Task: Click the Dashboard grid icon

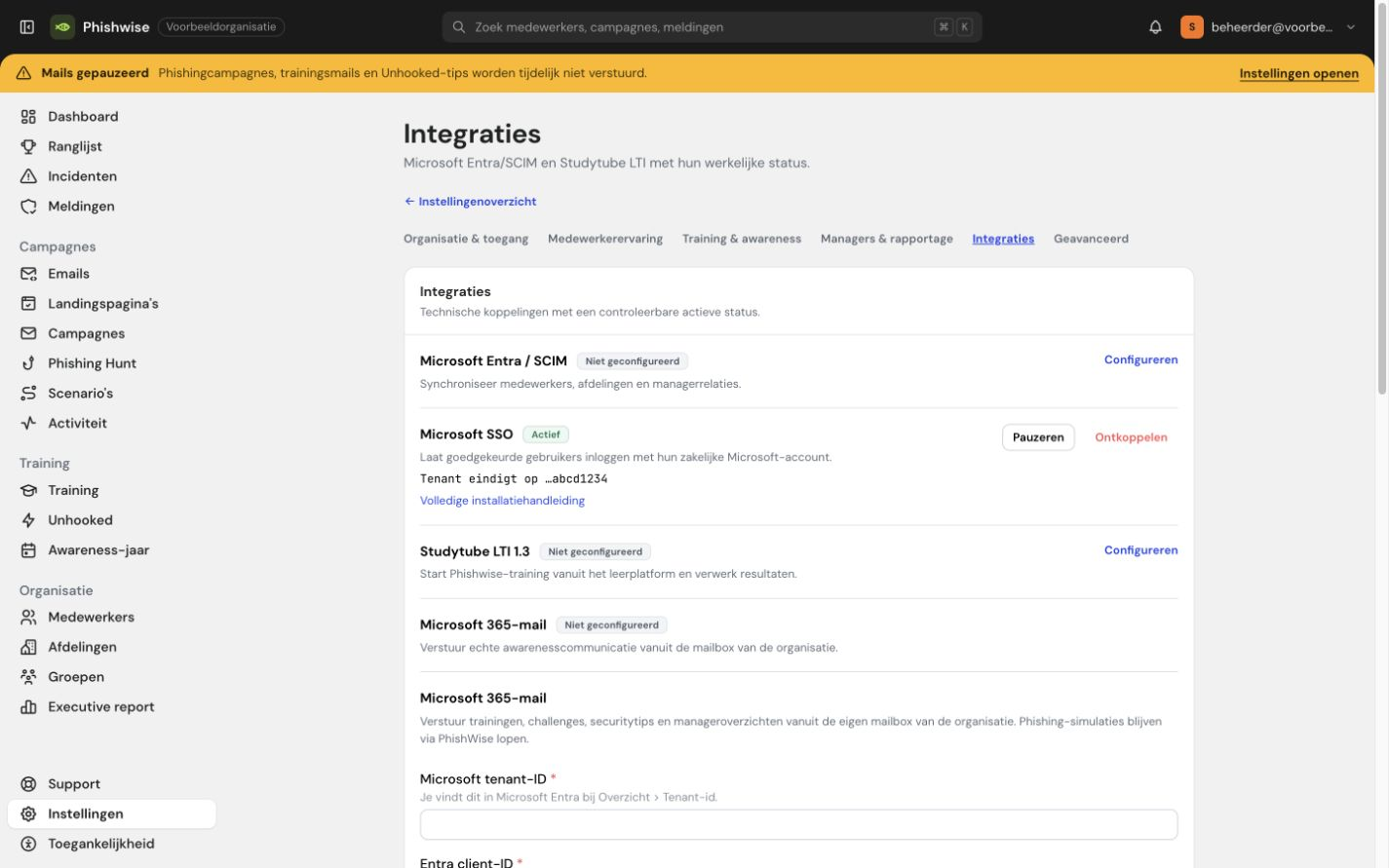Action: click(x=28, y=117)
